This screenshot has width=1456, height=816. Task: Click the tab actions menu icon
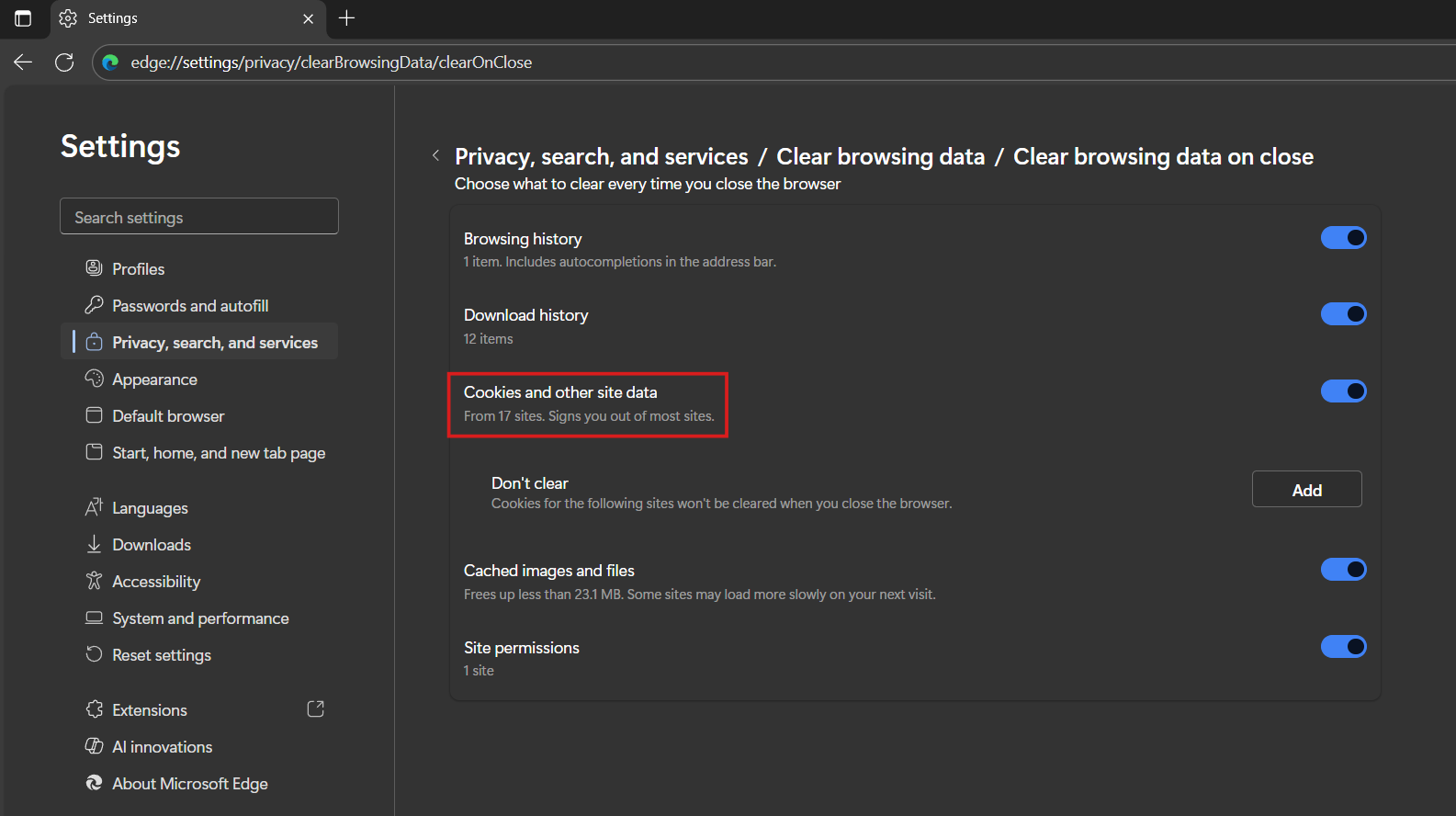tap(23, 18)
